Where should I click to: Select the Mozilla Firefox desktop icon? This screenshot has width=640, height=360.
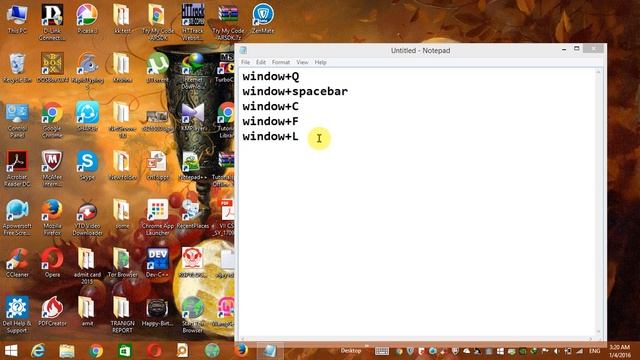coord(52,217)
